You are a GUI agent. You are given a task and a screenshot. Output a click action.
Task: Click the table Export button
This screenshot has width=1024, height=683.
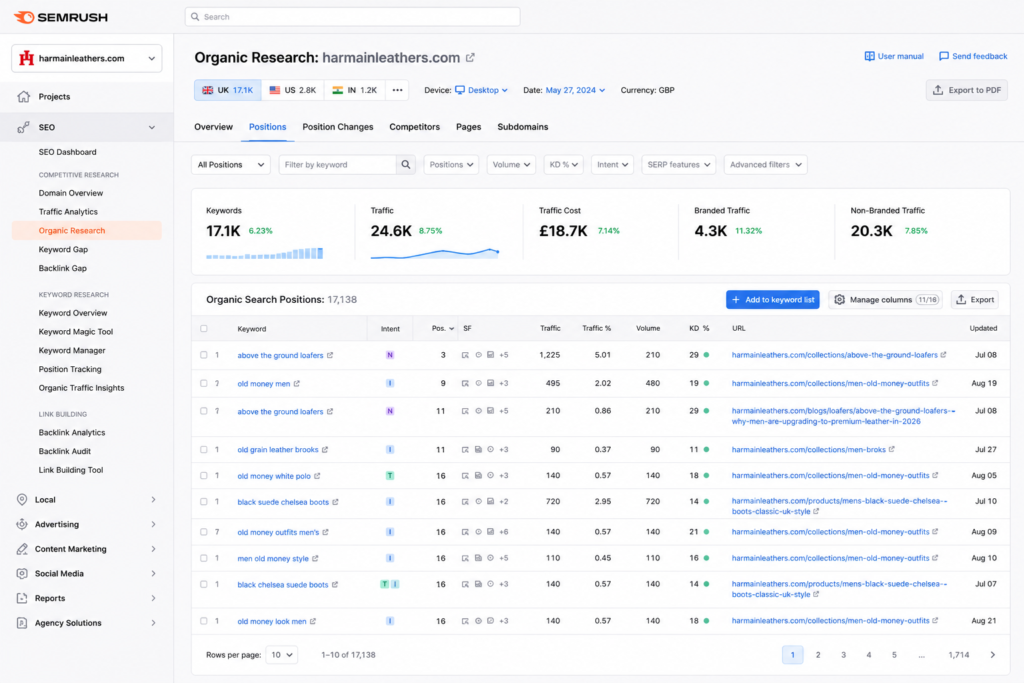974,300
